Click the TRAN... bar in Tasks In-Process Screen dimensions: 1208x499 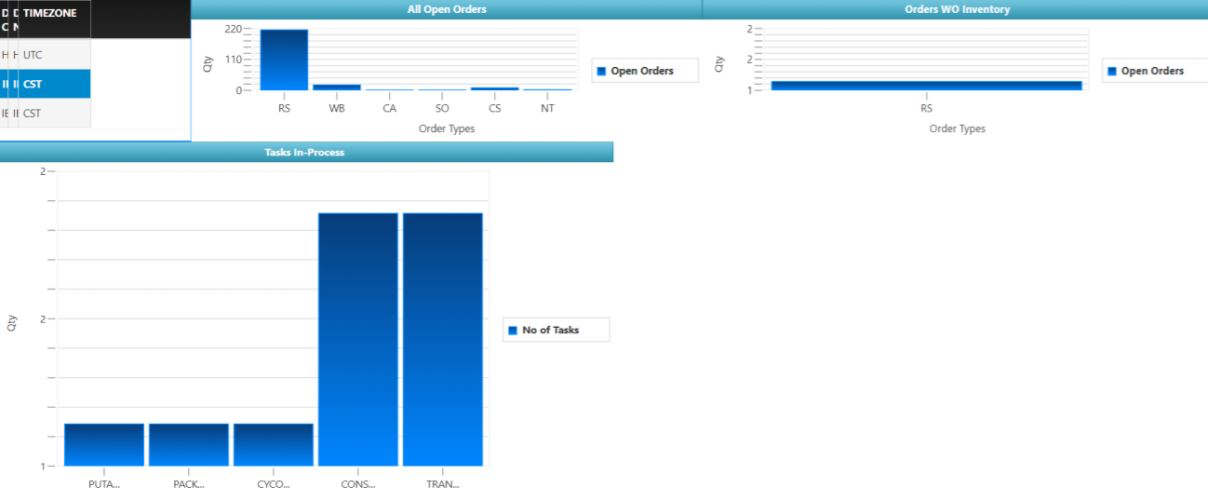pyautogui.click(x=443, y=339)
